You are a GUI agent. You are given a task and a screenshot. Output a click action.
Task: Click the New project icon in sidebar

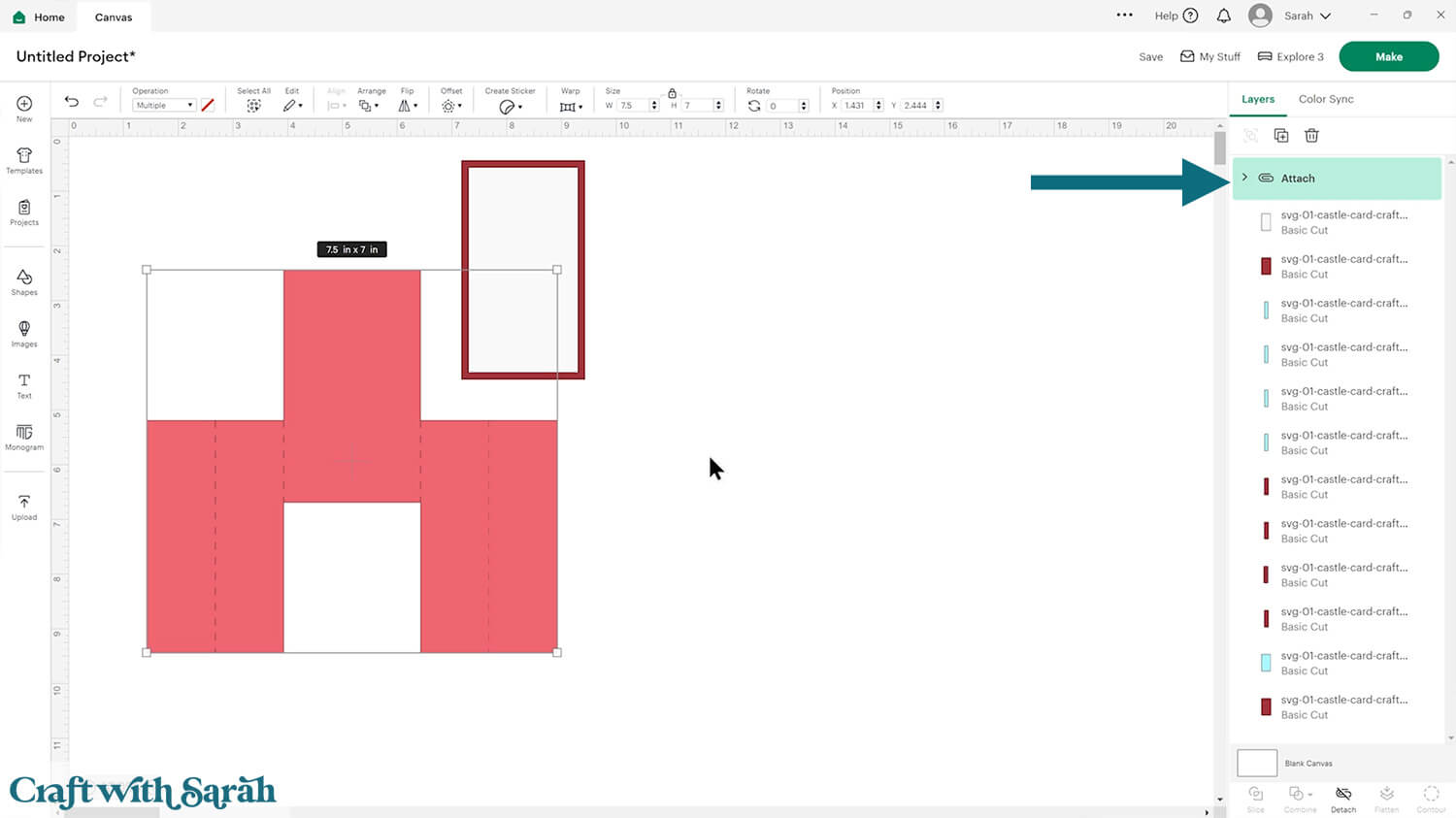click(24, 108)
